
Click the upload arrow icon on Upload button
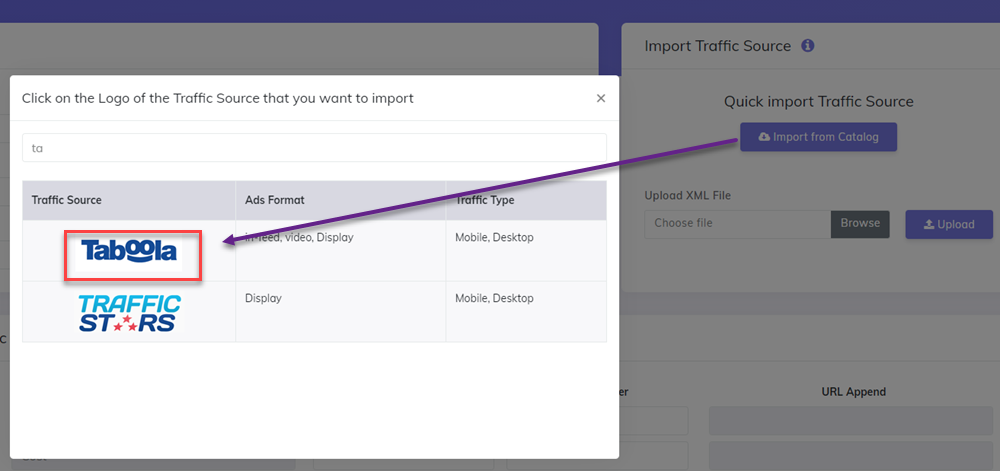tap(927, 225)
